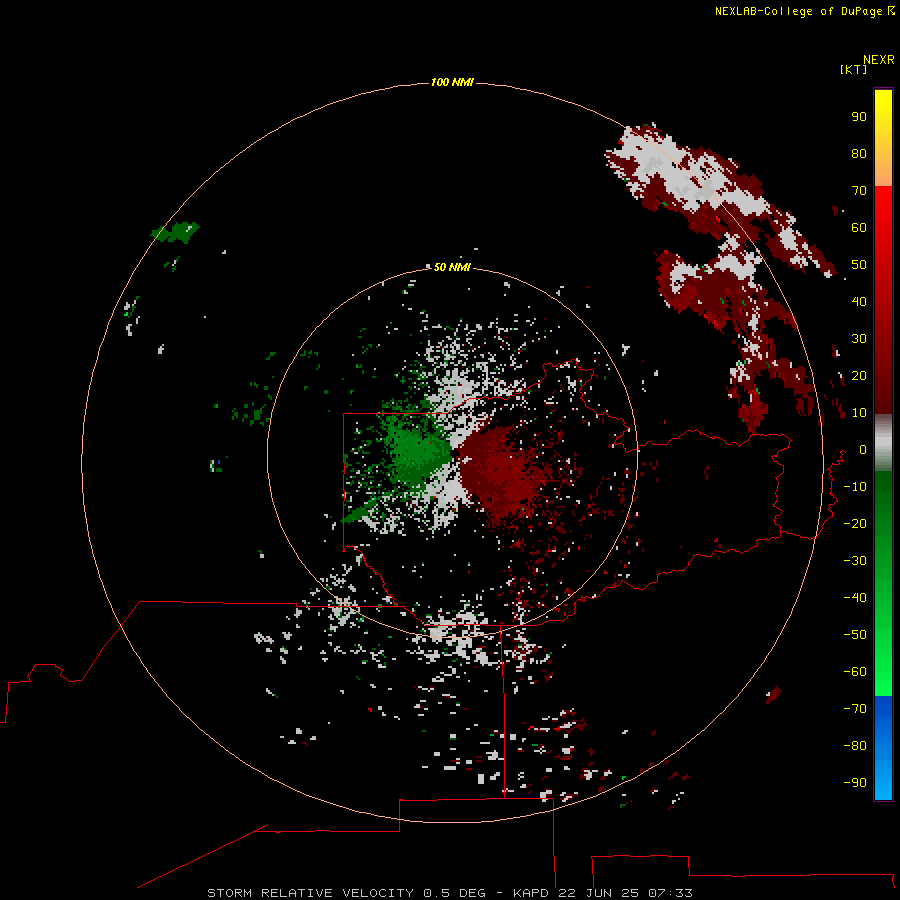Click the 60 value on the velocity legend
The width and height of the screenshot is (900, 900).
coord(859,228)
